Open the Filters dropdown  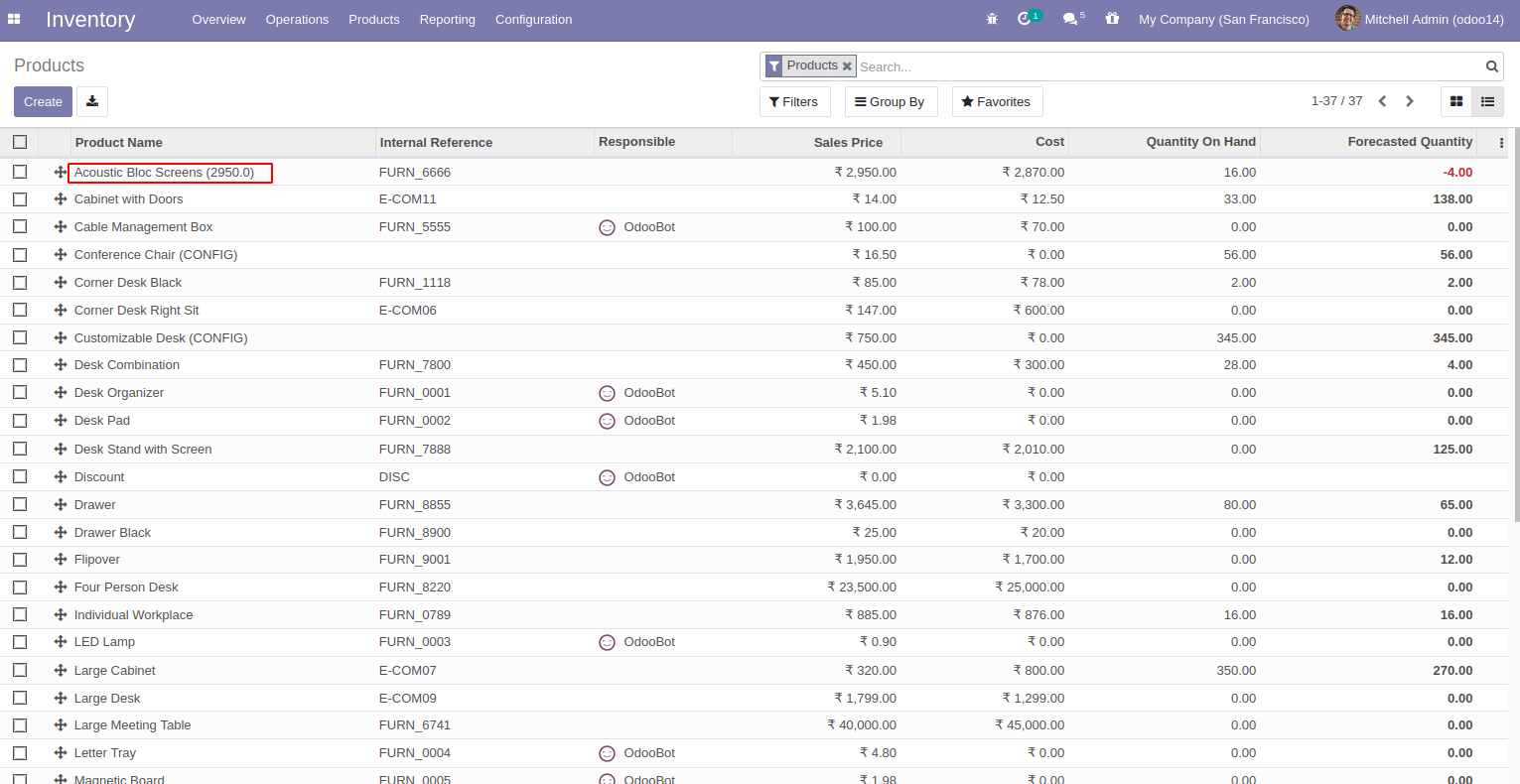pyautogui.click(x=794, y=101)
